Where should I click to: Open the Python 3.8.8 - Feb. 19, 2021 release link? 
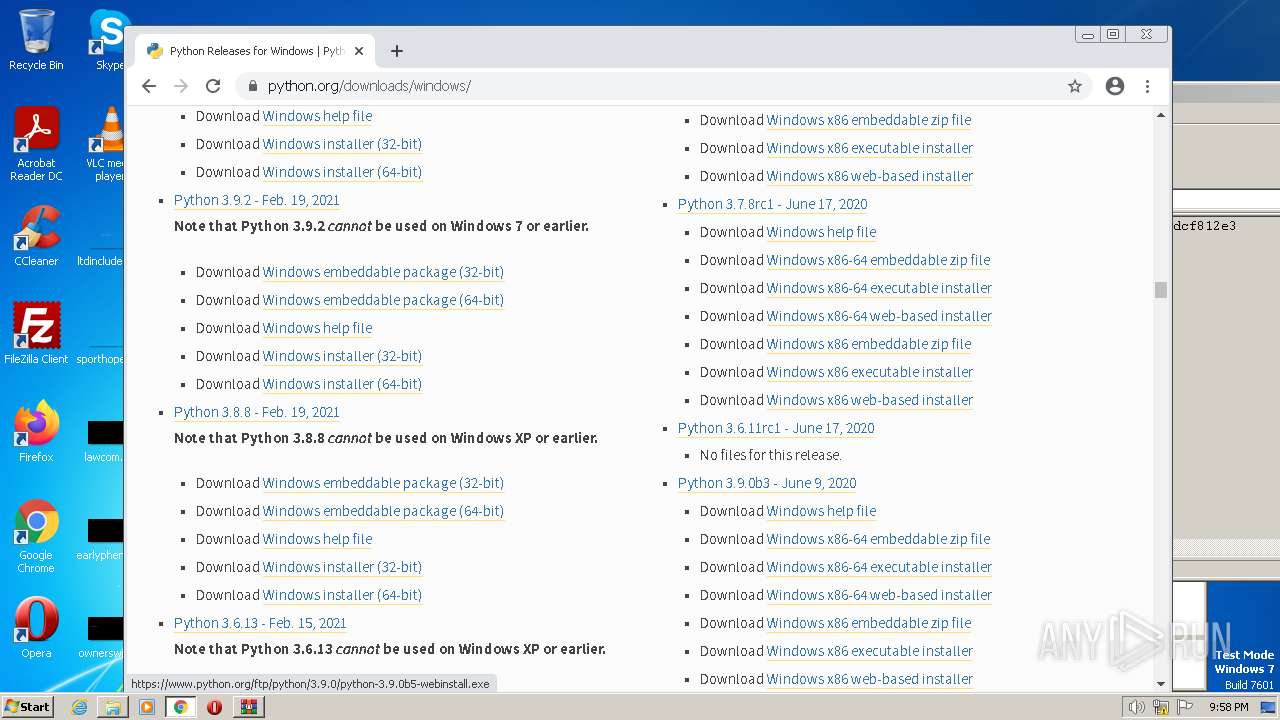coord(257,412)
